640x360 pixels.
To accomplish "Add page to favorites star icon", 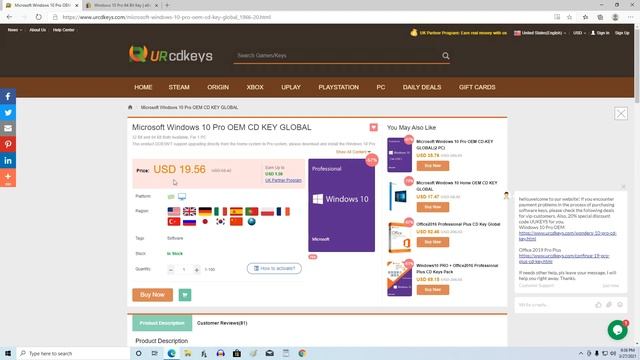I will [569, 17].
